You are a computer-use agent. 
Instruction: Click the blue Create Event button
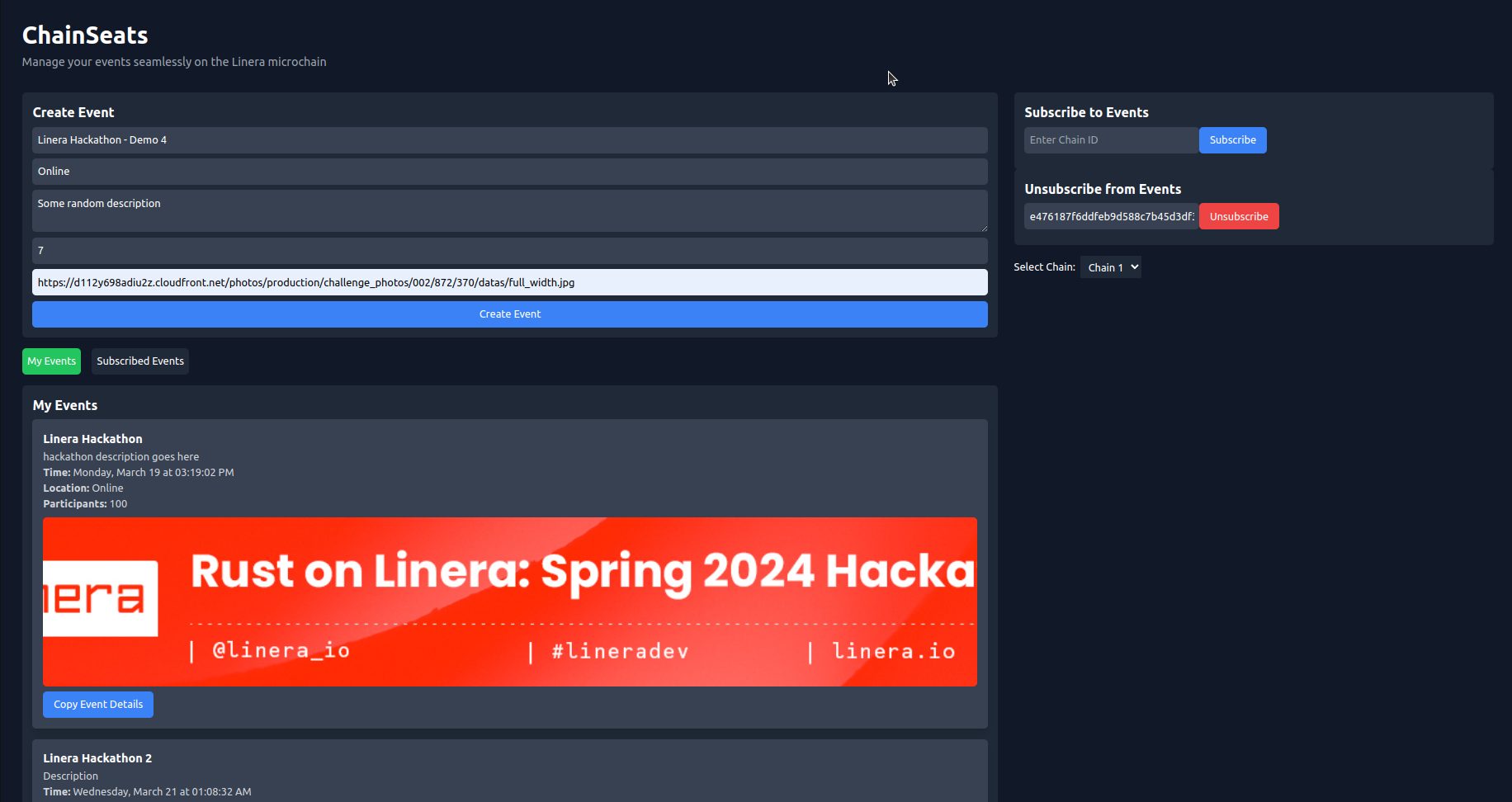[x=509, y=314]
